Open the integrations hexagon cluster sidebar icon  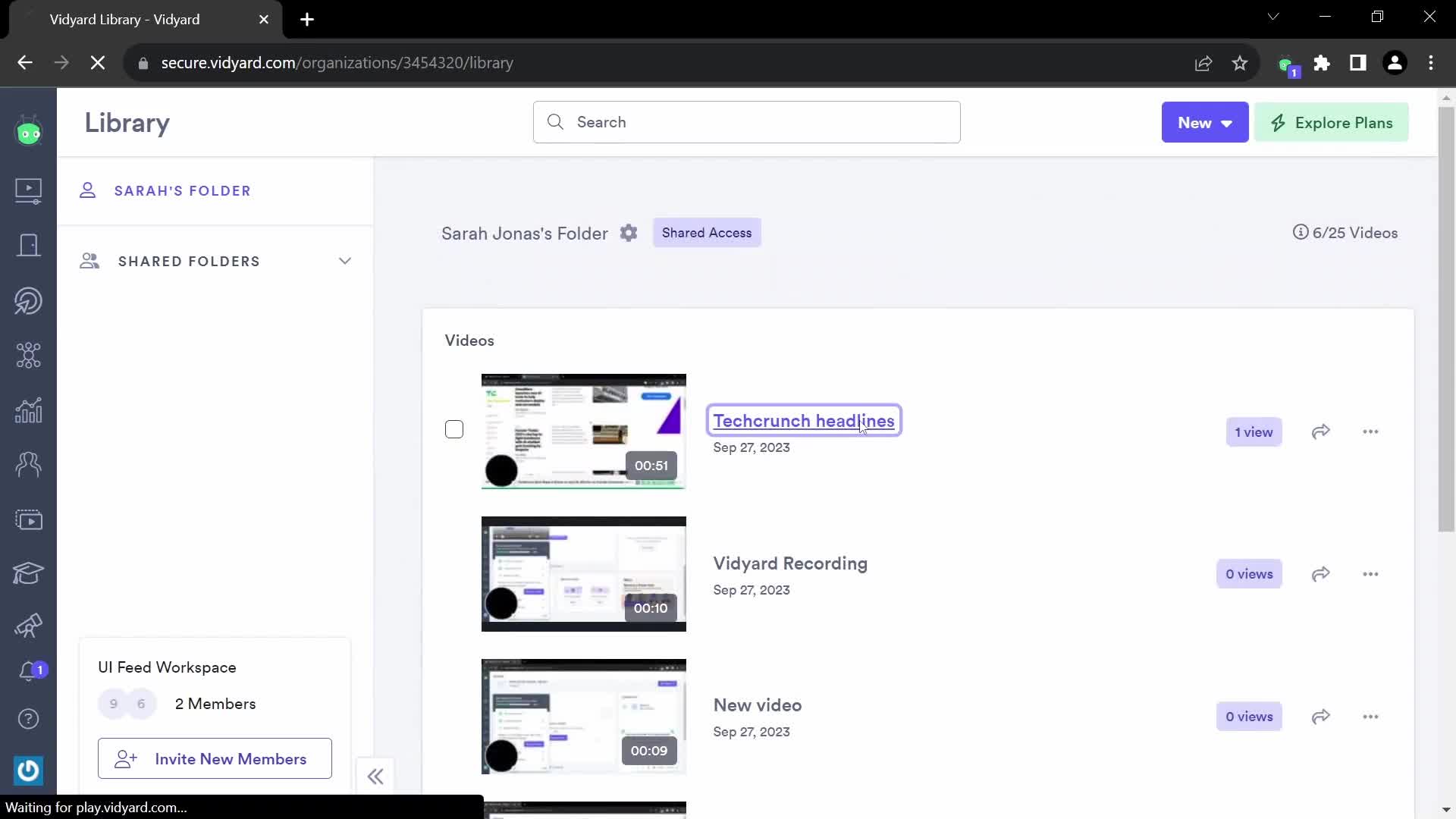pyautogui.click(x=29, y=355)
